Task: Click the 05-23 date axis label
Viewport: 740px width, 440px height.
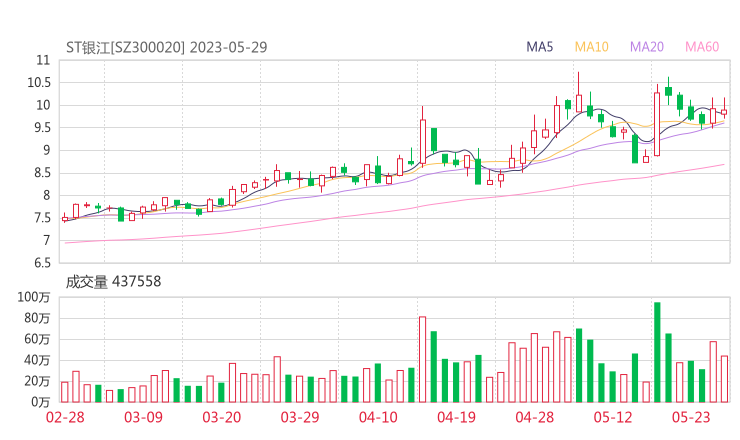Action: tap(691, 418)
